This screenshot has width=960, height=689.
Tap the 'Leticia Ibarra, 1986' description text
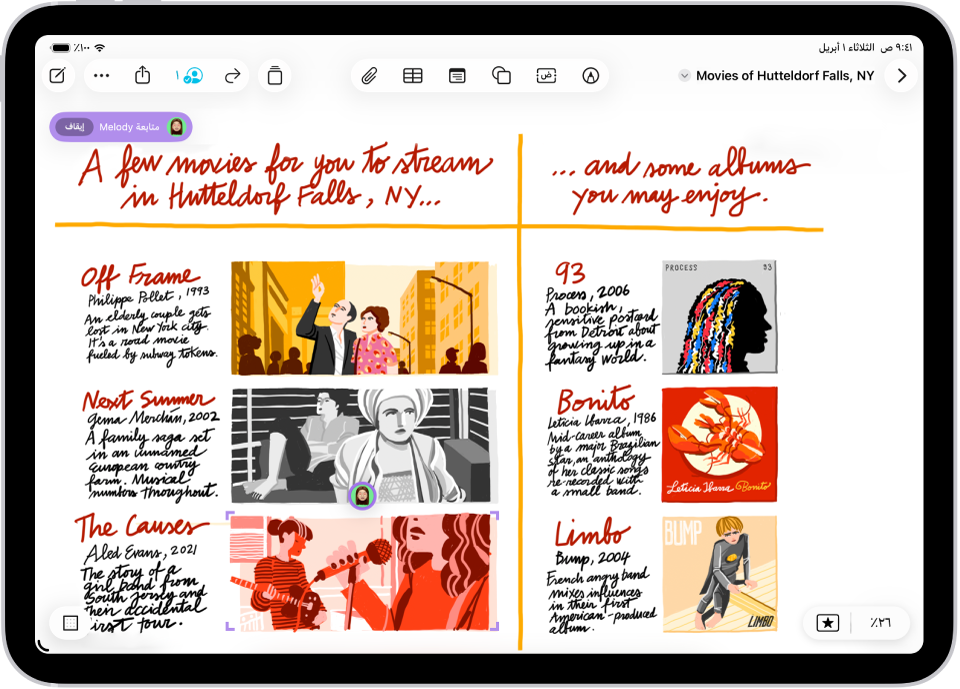pos(602,420)
